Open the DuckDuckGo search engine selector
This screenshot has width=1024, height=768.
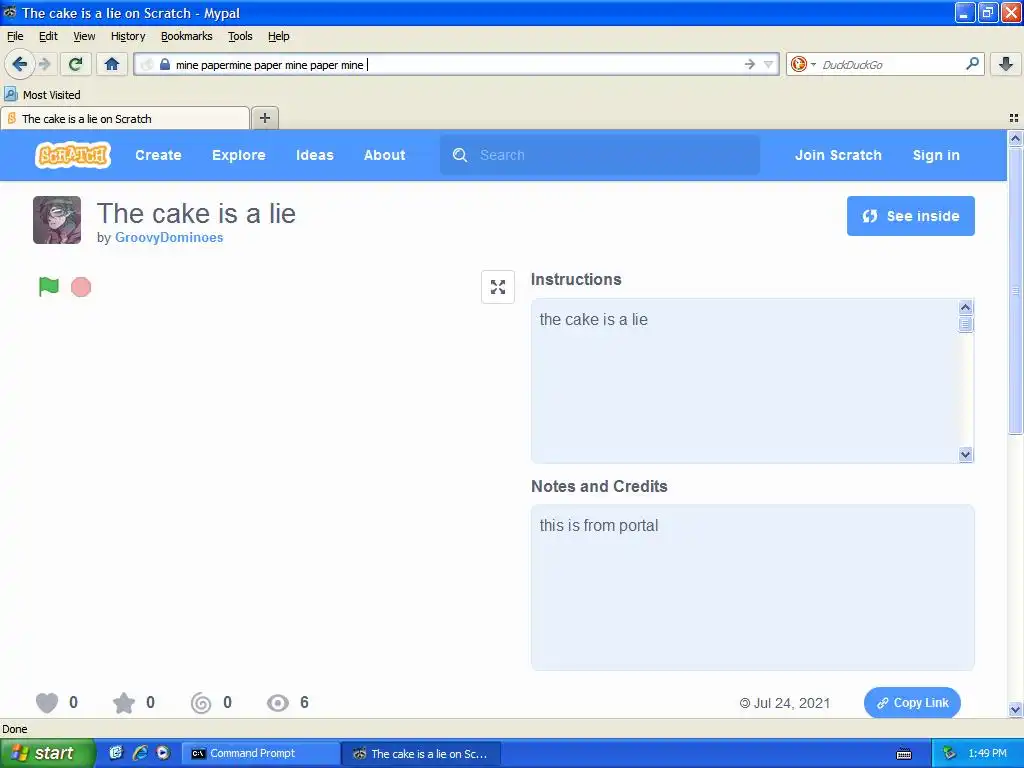[x=803, y=64]
